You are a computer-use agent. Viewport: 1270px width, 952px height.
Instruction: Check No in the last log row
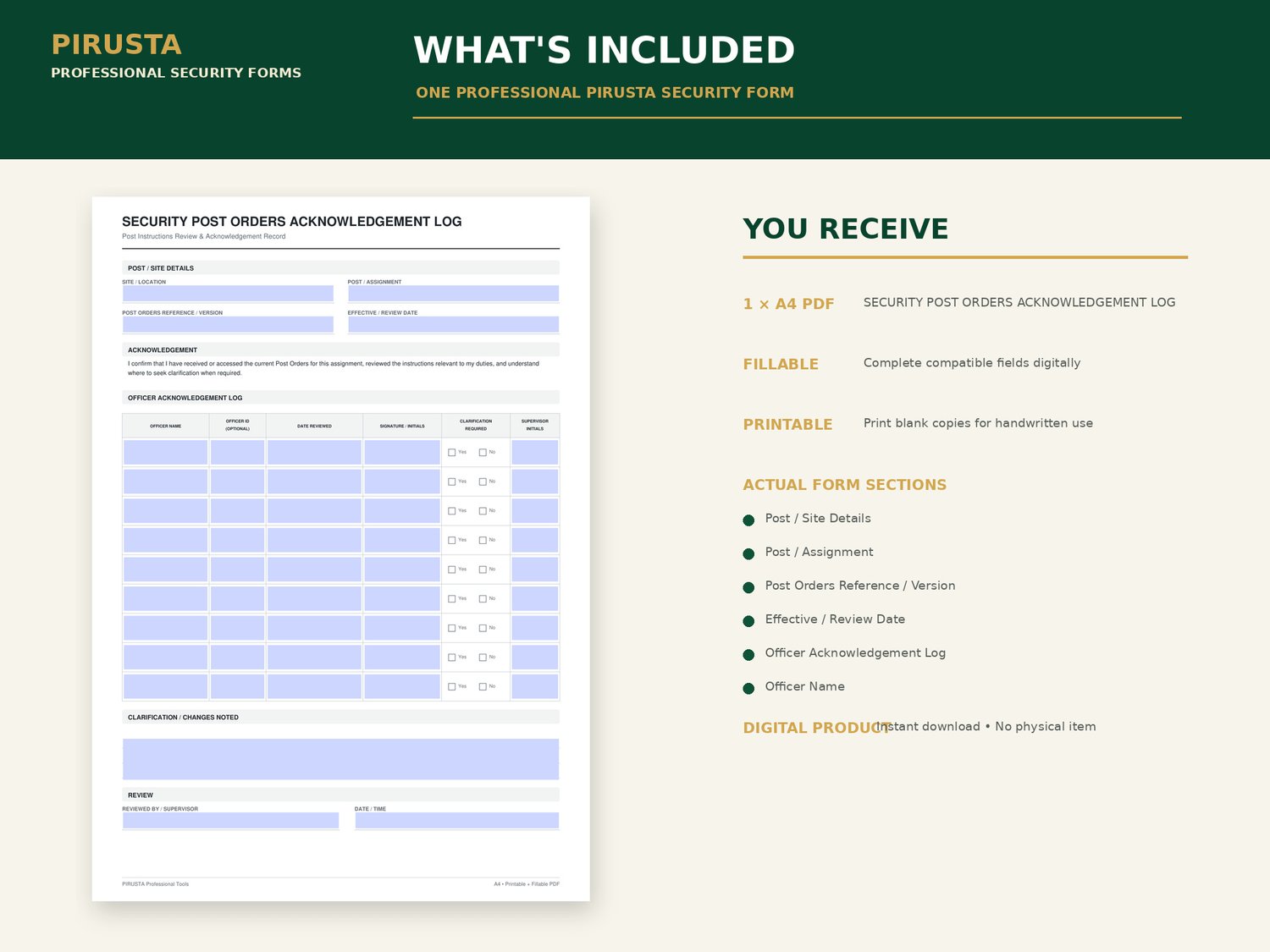(483, 687)
